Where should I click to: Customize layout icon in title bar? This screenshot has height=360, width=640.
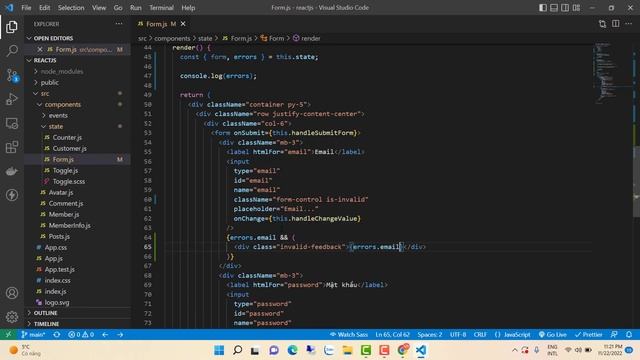click(576, 8)
